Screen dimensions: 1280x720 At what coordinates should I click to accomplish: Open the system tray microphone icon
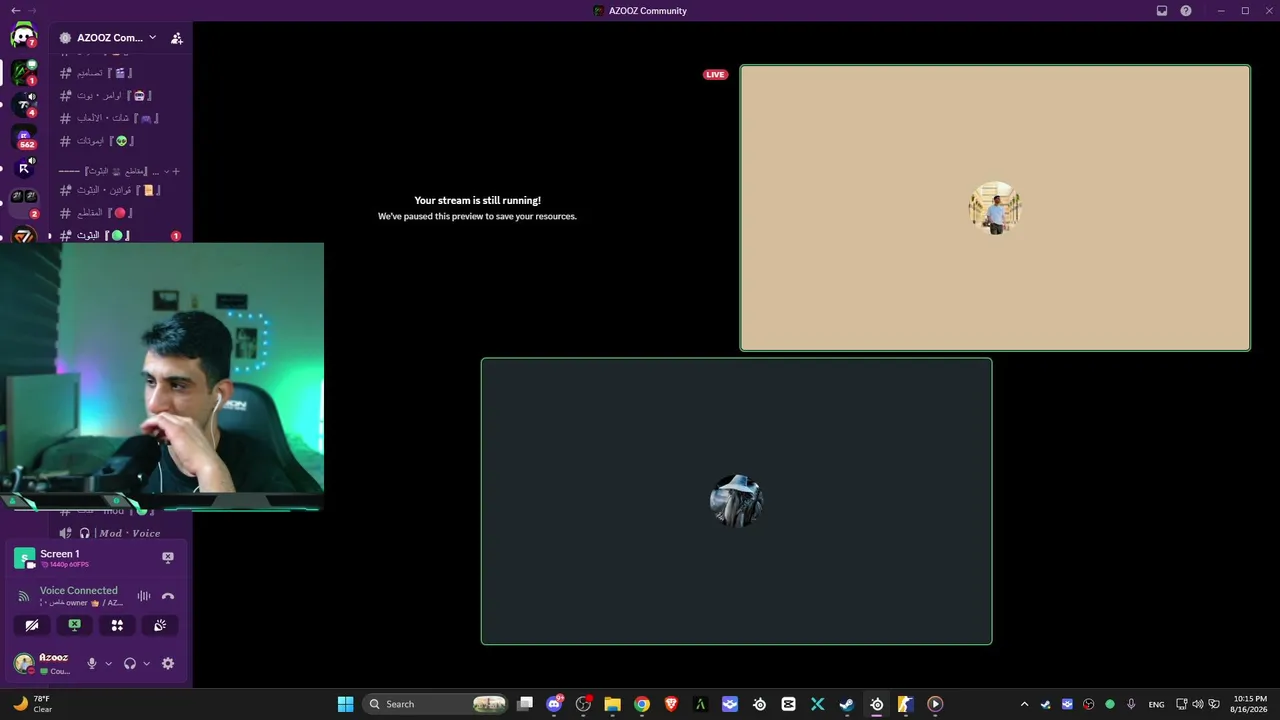pos(1131,704)
